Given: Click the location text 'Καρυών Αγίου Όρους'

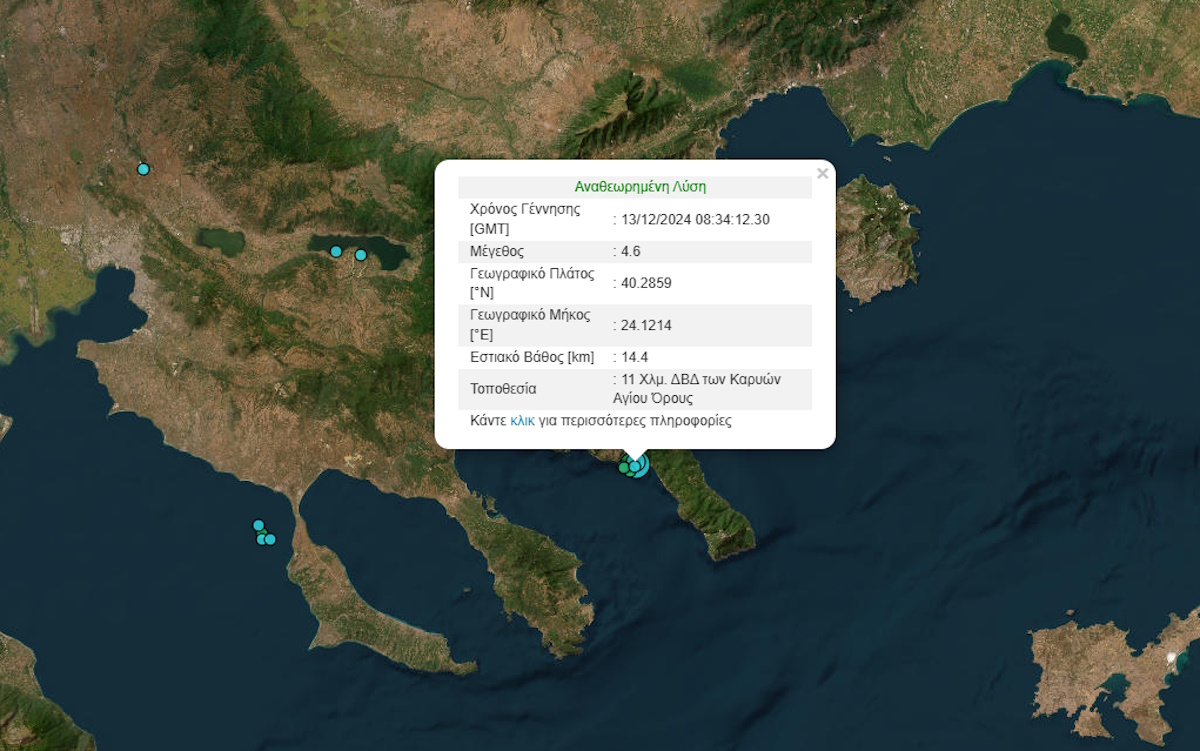Looking at the screenshot, I should (696, 390).
